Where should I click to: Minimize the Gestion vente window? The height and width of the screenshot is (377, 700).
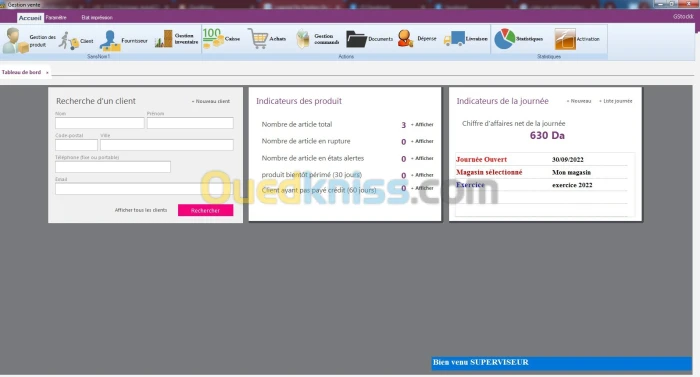pos(660,4)
